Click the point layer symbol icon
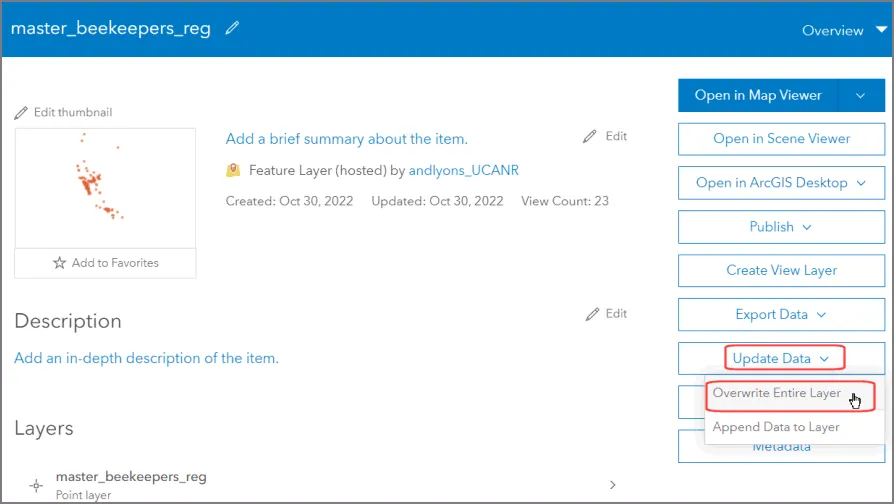This screenshot has height=504, width=894. pyautogui.click(x=36, y=485)
